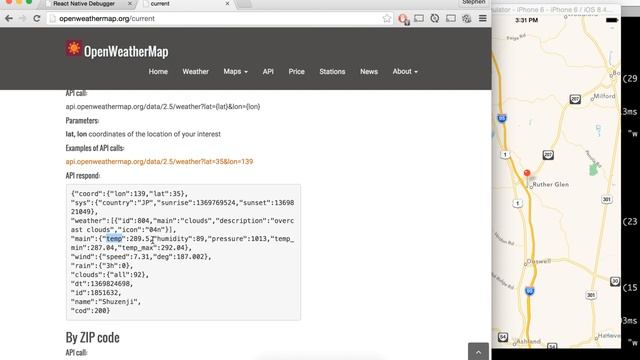Open the example API call link lat=35&lon=139

[159, 162]
